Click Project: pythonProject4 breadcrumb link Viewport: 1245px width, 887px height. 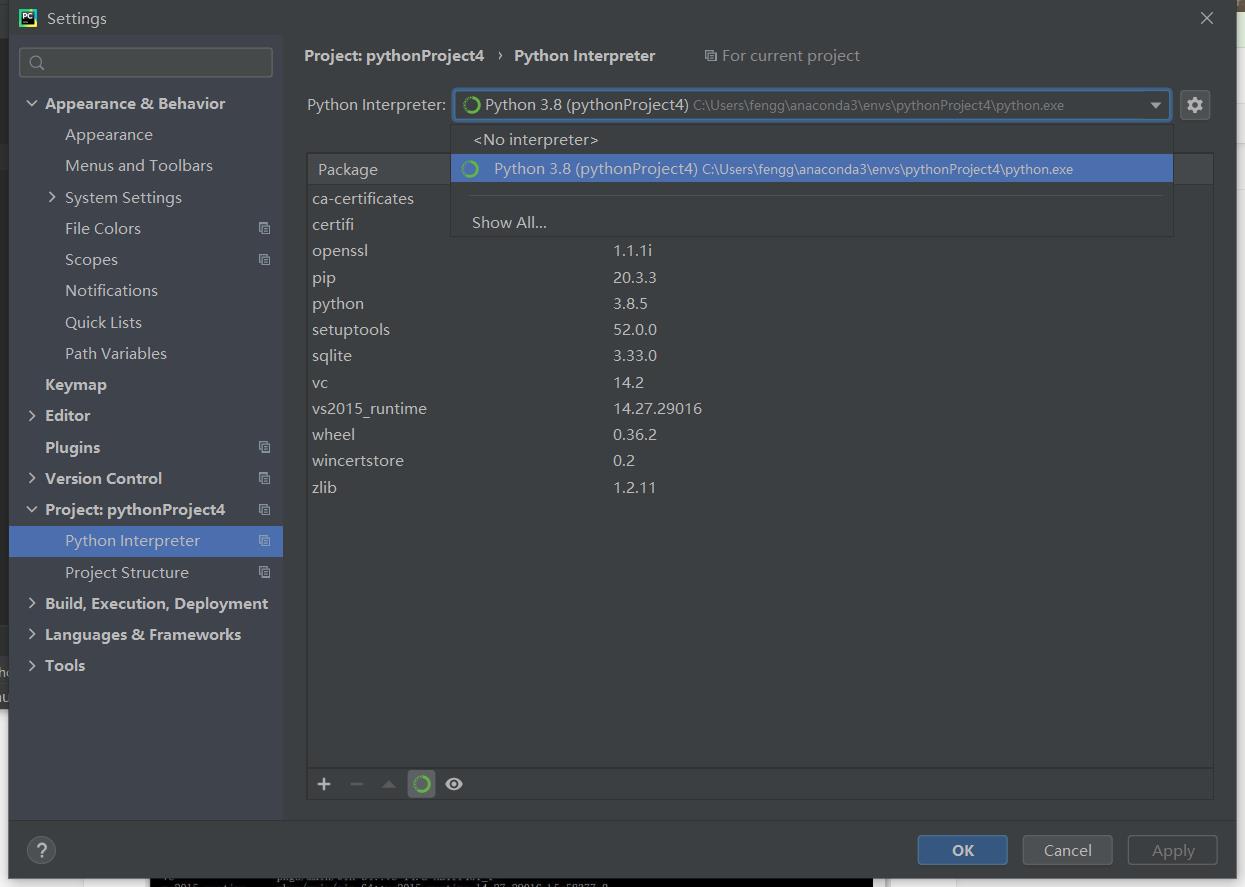point(394,56)
